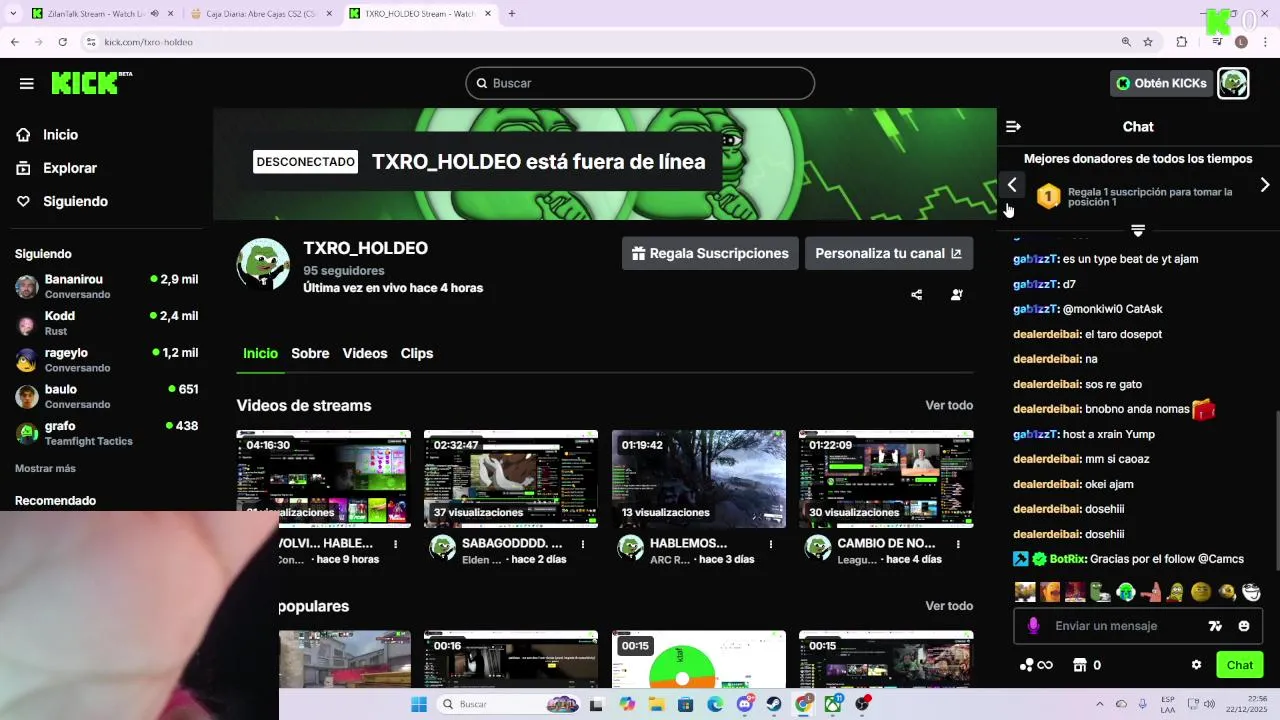Click the green Chat send button
Screen dimensions: 1280x720
click(1240, 665)
